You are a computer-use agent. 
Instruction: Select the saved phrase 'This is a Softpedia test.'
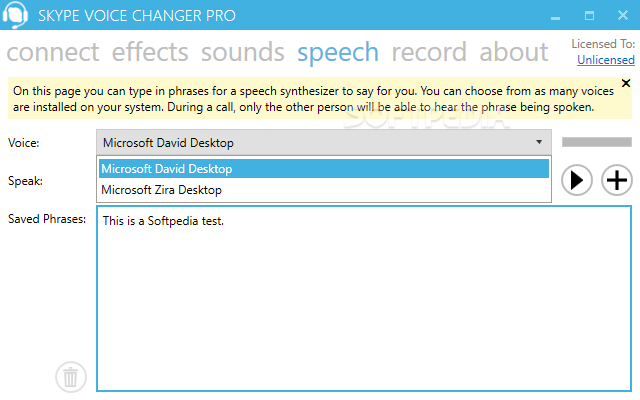coord(163,221)
